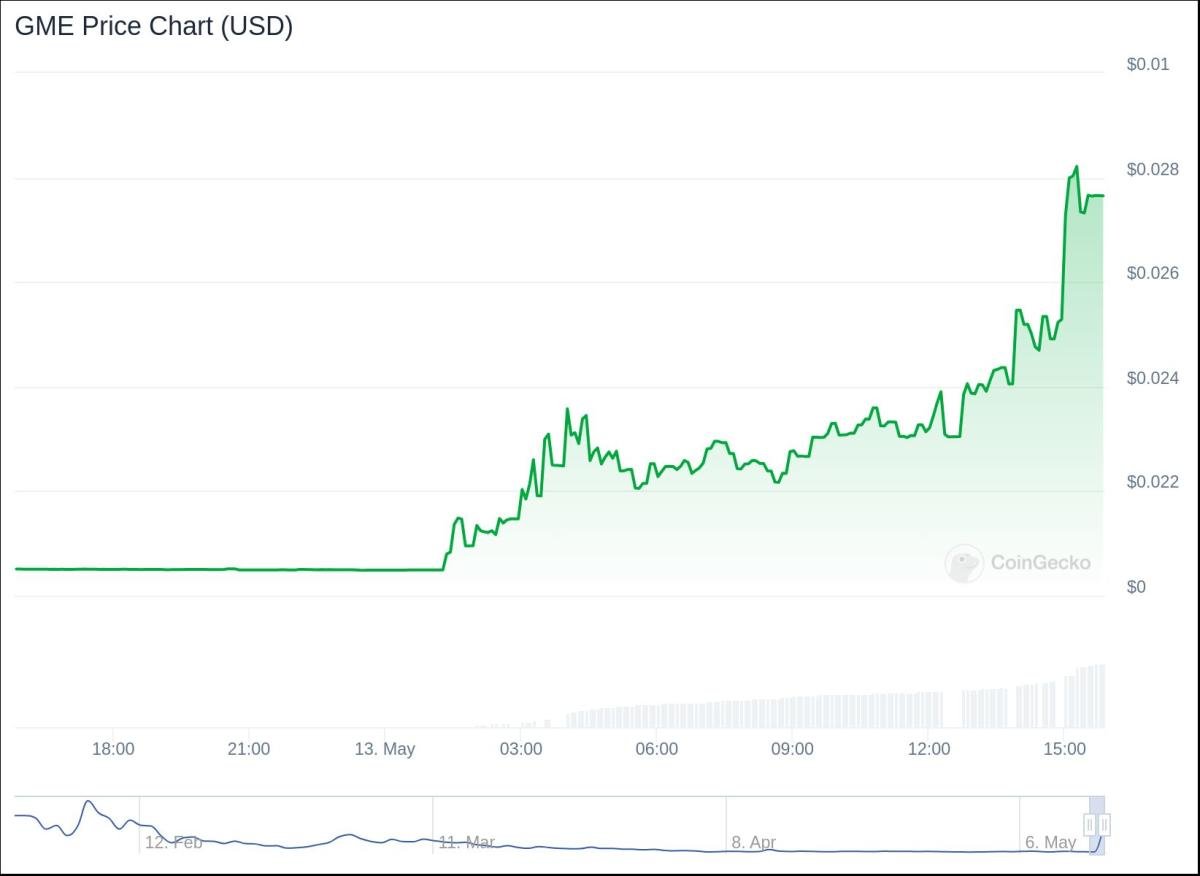1200x876 pixels.
Task: Click the 18:00 time axis label
Action: (x=113, y=749)
